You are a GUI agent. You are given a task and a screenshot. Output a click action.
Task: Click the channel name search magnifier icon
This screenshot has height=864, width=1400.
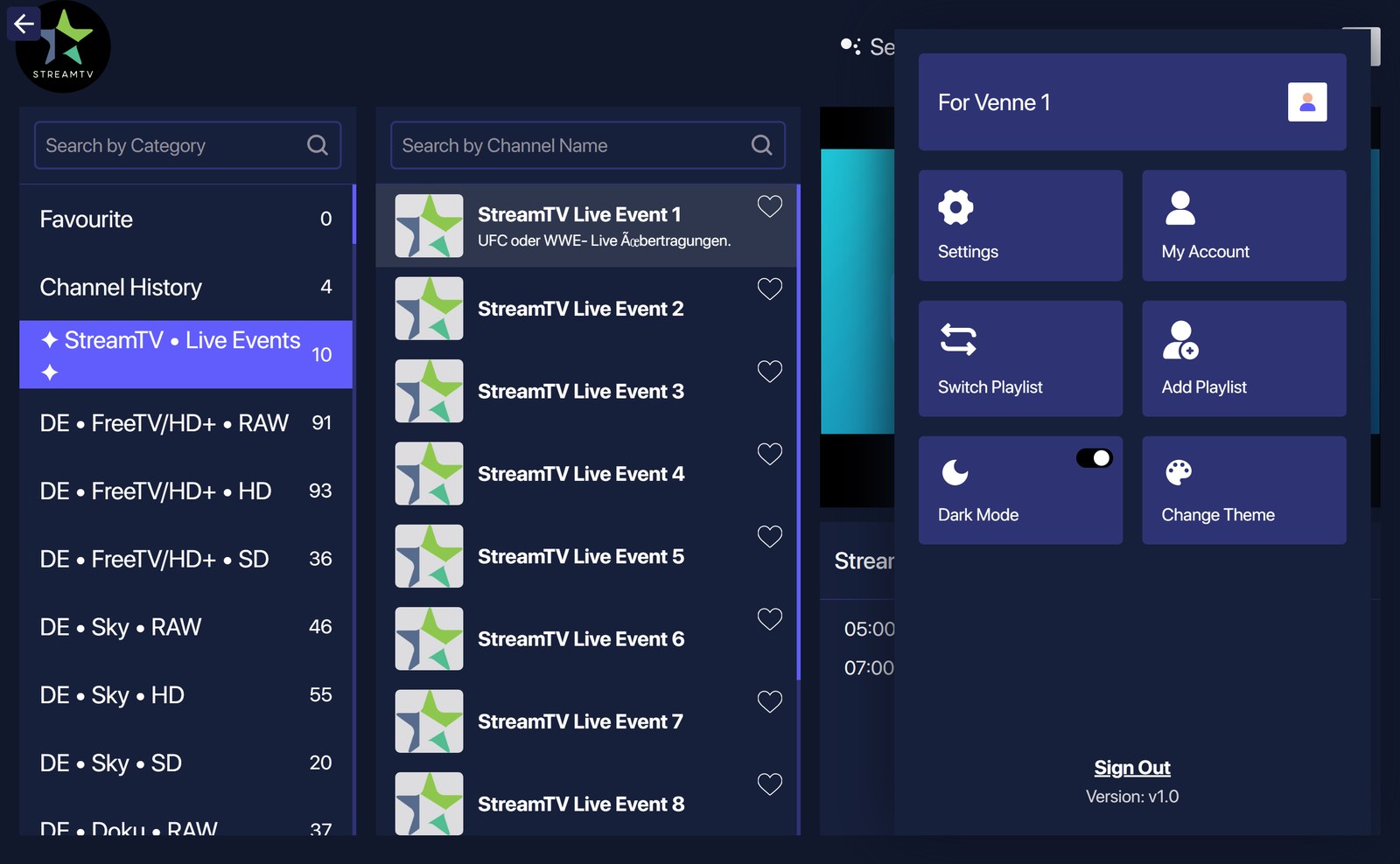click(x=762, y=145)
